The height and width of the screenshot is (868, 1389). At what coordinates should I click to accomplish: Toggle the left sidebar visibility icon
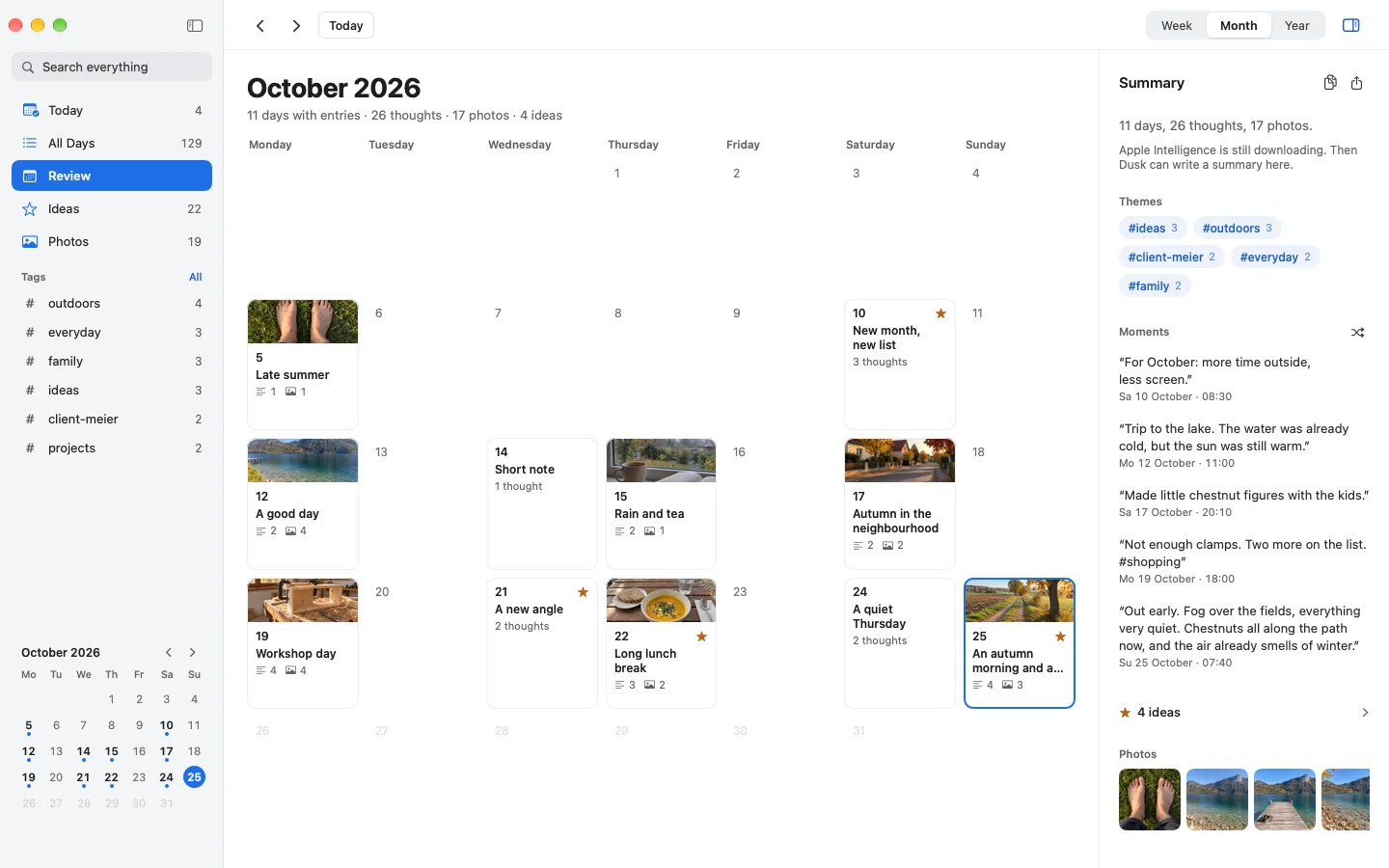[195, 26]
